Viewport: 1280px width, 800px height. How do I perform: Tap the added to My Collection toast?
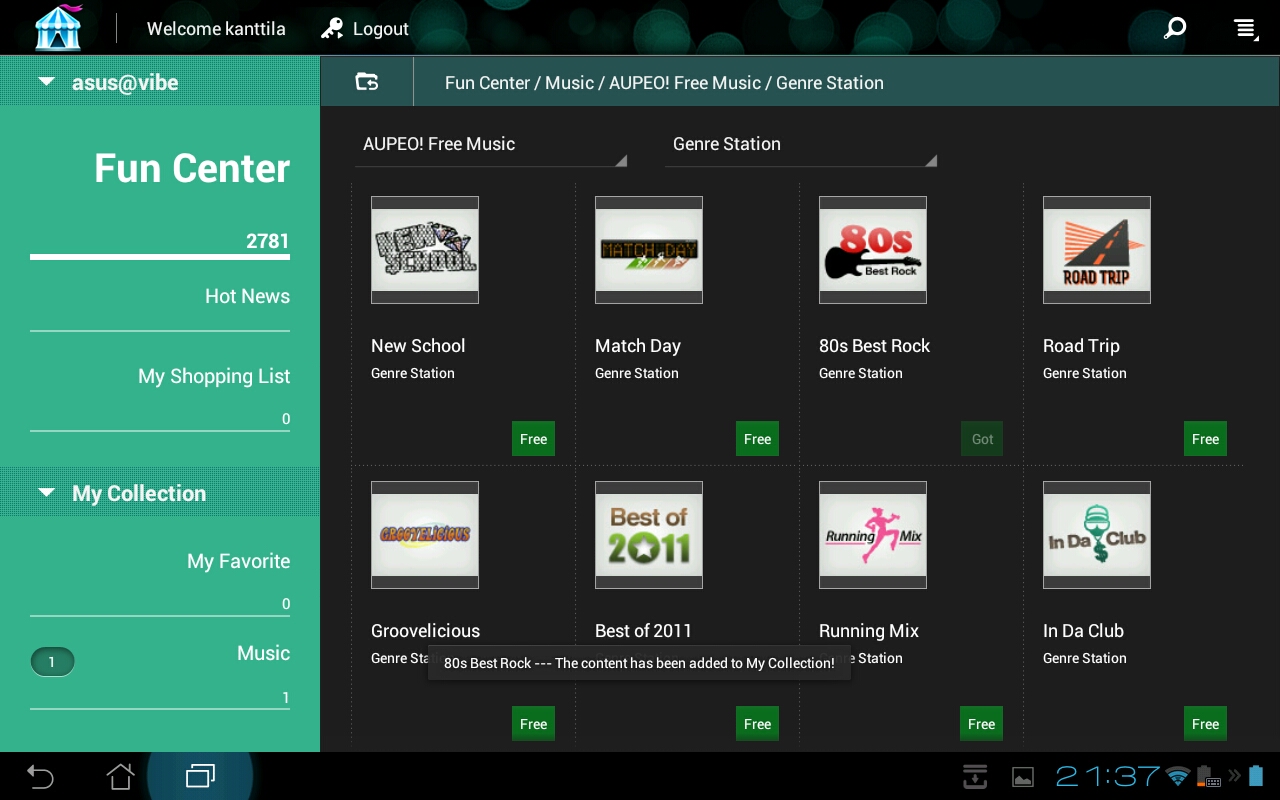(639, 663)
